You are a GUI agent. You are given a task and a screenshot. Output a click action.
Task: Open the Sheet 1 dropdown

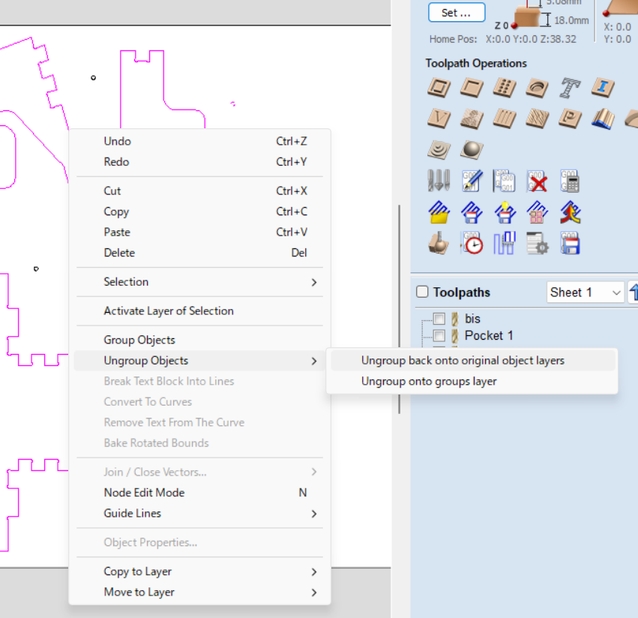[585, 292]
